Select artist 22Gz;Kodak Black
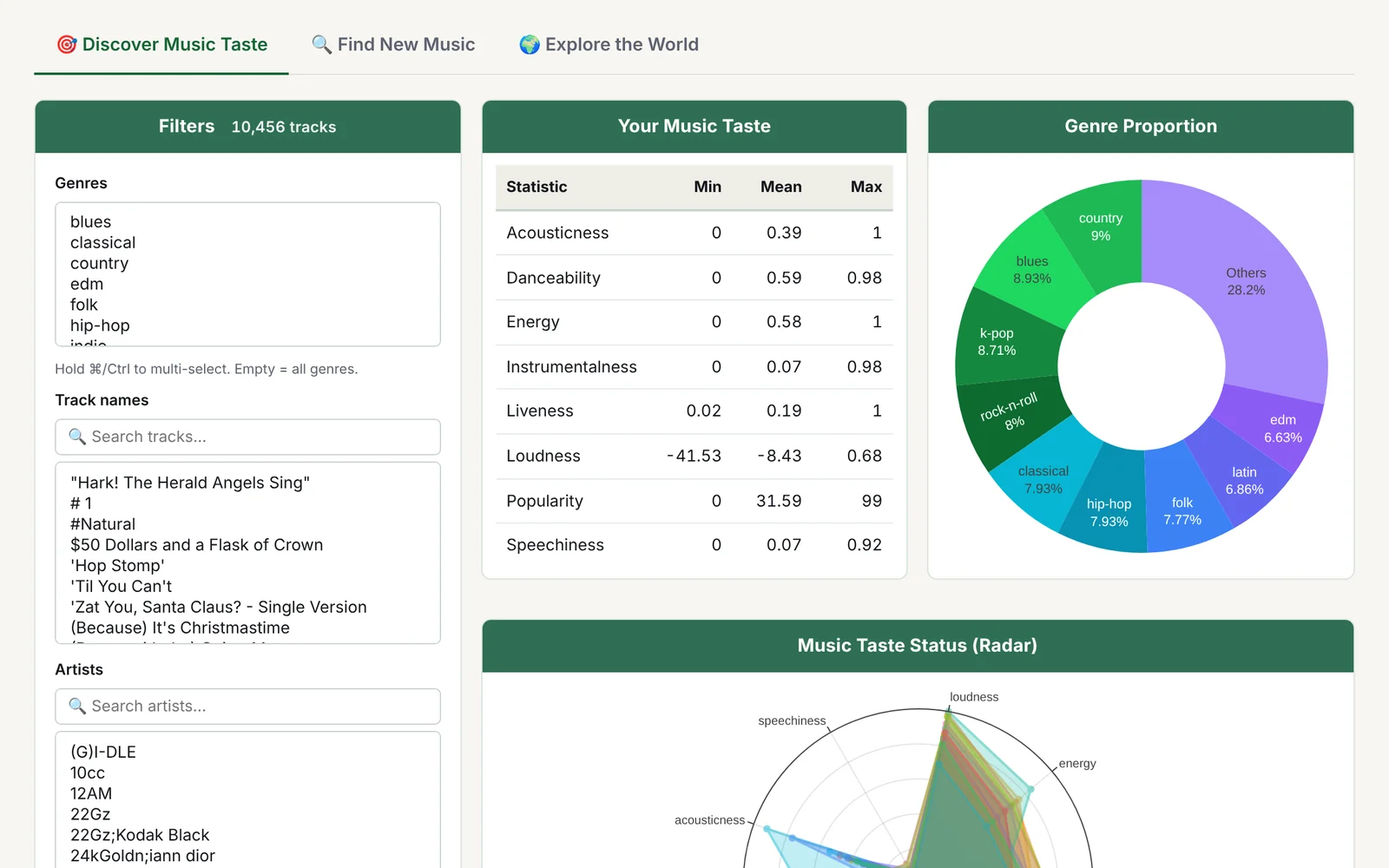This screenshot has height=868, width=1389. [247, 836]
